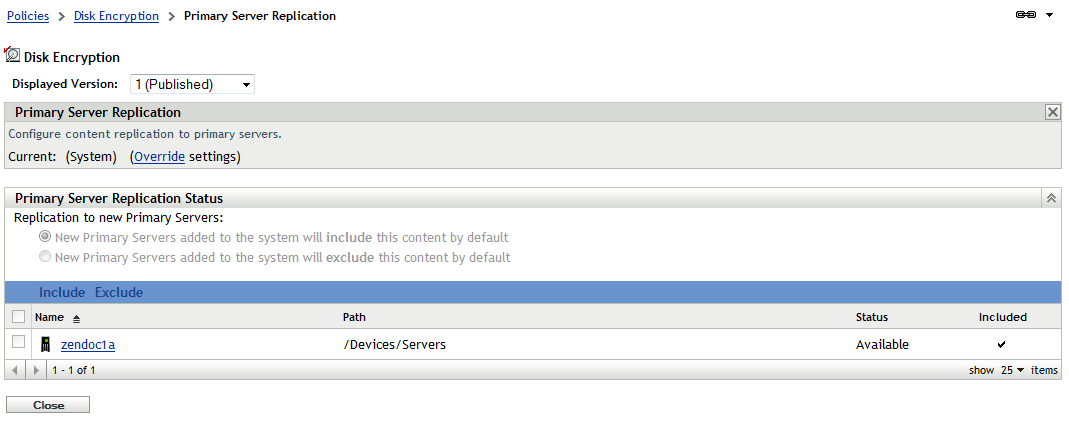Go to previous page of results

13,370
